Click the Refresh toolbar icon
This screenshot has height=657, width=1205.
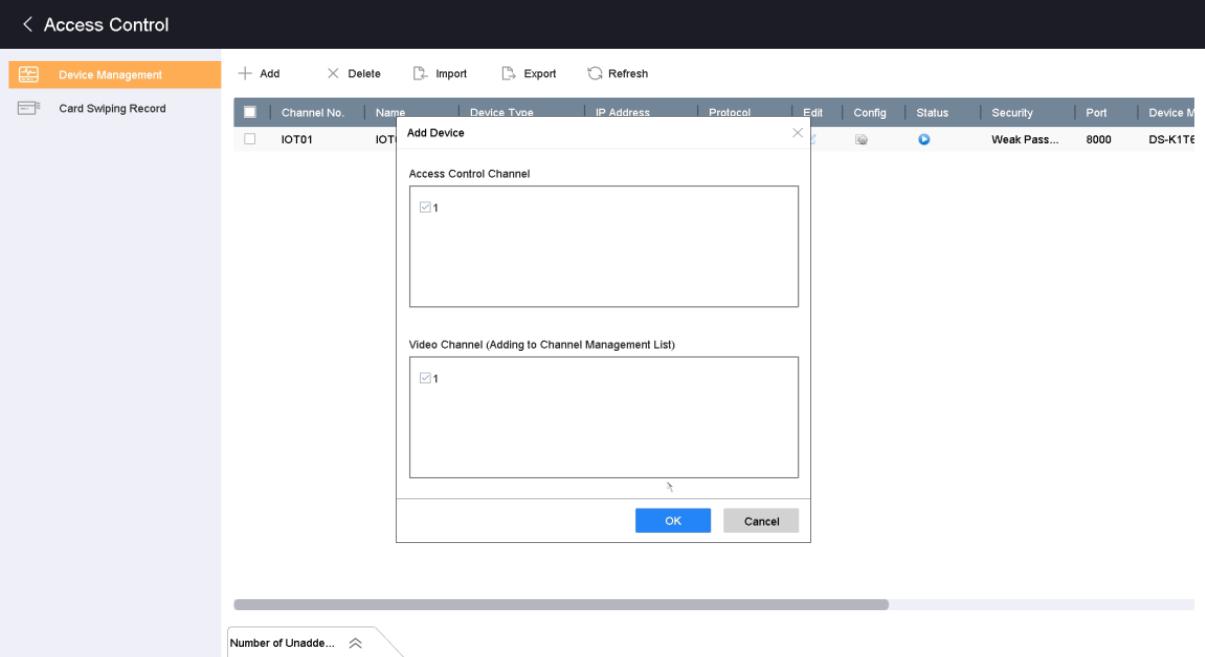pos(595,74)
